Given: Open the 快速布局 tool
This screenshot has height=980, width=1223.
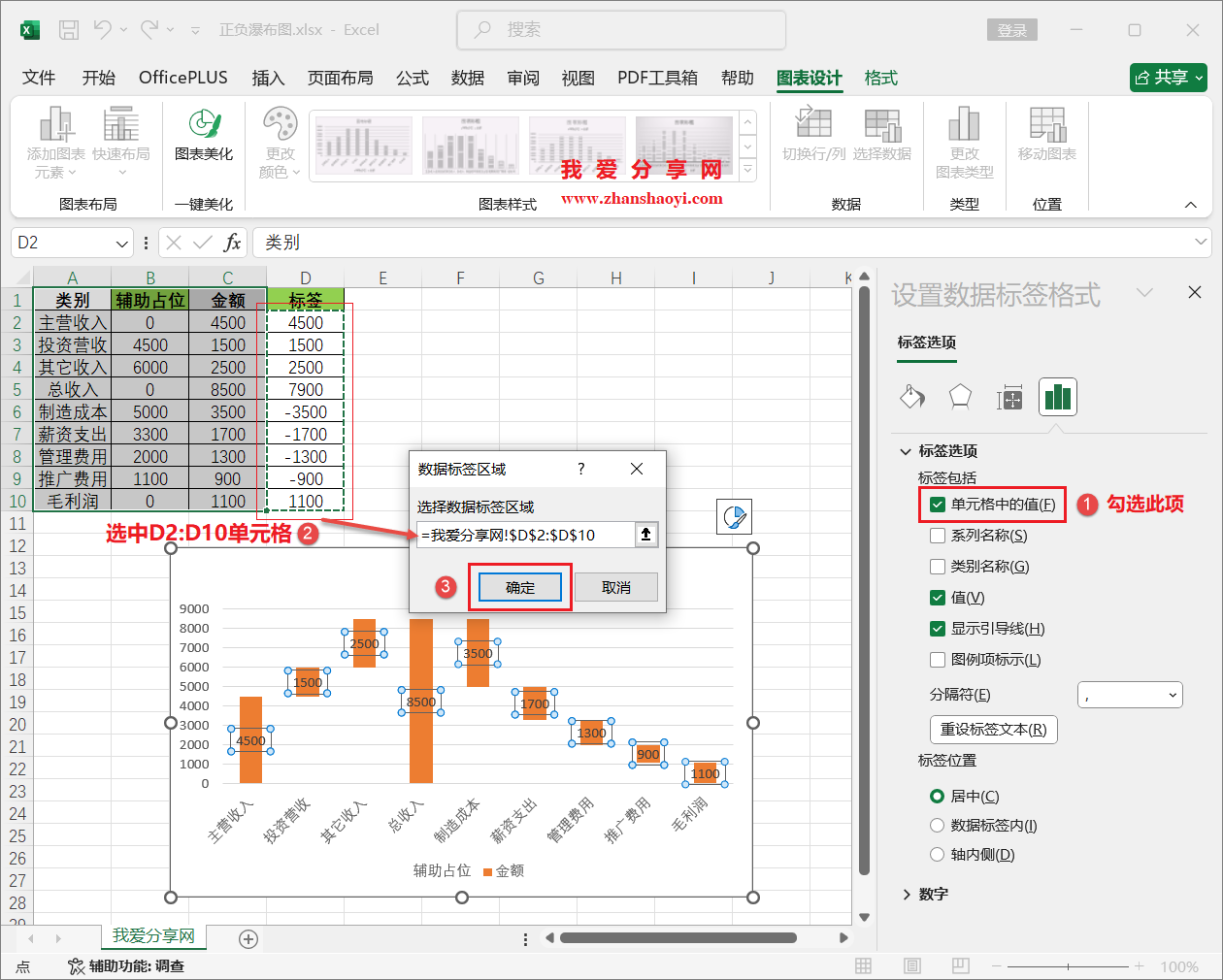Looking at the screenshot, I should pyautogui.click(x=120, y=144).
